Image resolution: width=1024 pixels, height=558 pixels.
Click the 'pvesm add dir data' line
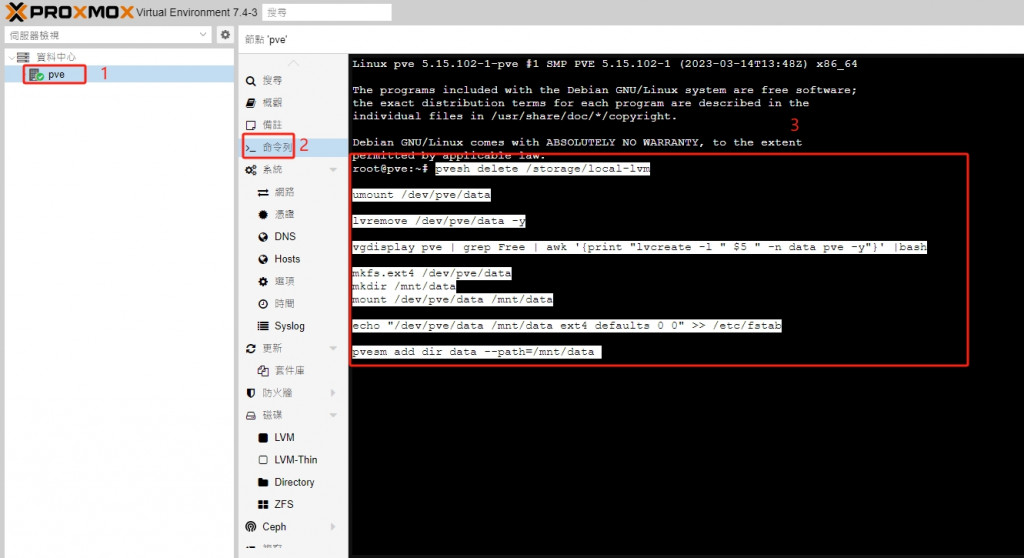(x=476, y=352)
